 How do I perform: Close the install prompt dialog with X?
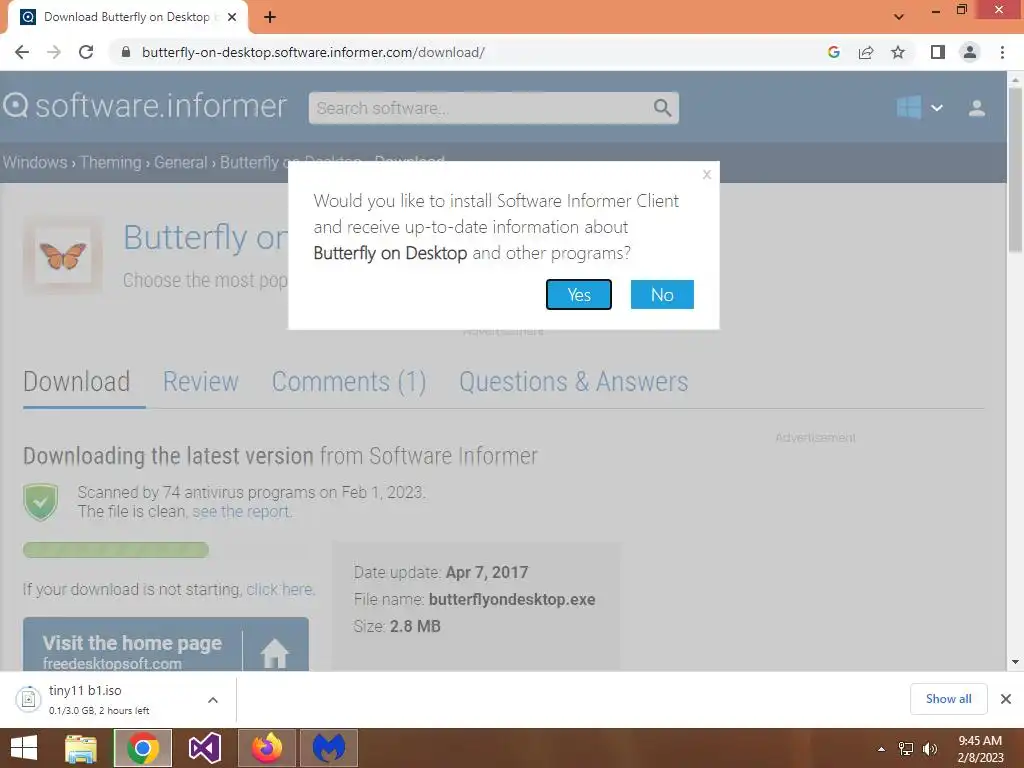(x=707, y=174)
